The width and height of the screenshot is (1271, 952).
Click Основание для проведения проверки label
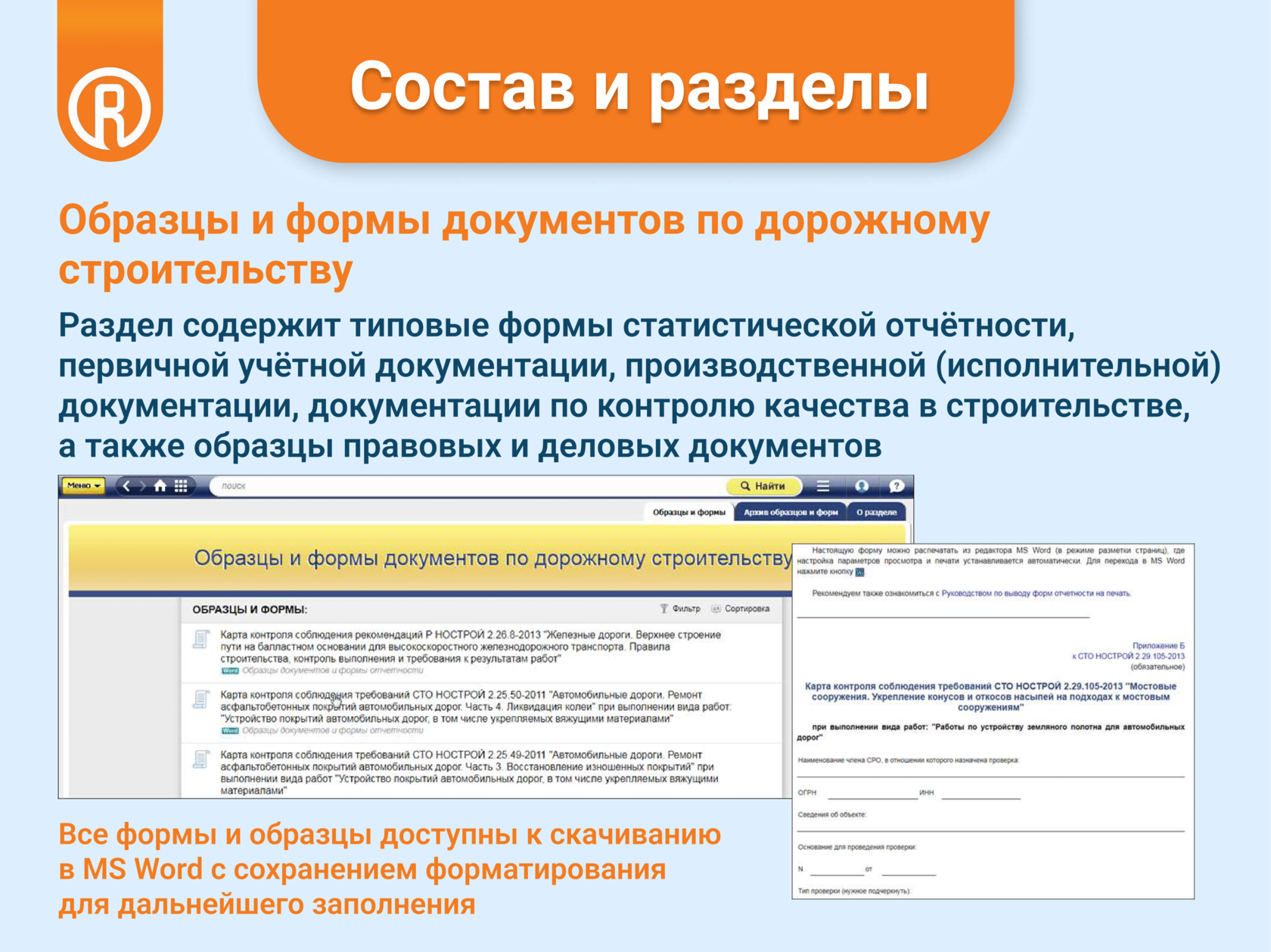[x=856, y=847]
